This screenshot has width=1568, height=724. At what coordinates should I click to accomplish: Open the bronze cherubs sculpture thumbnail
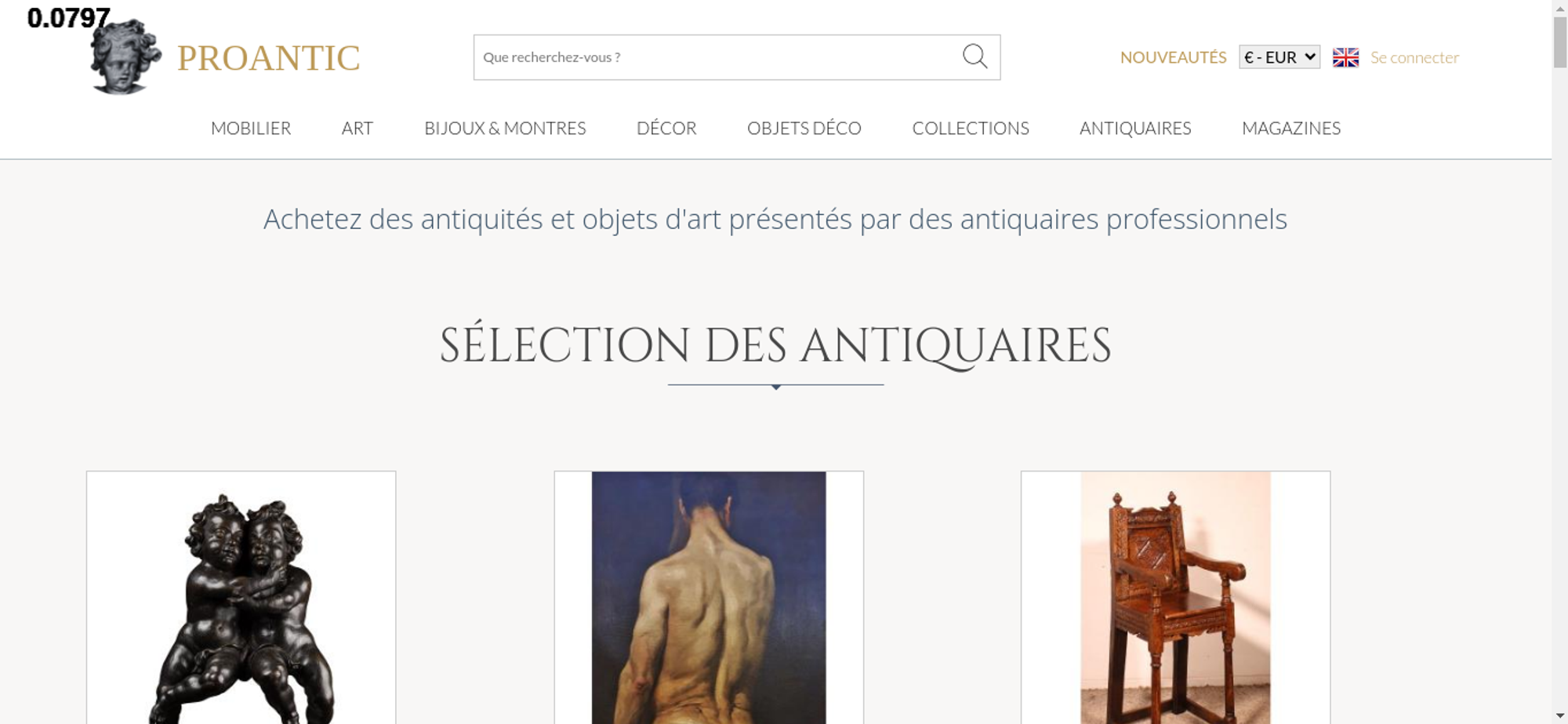tap(241, 598)
